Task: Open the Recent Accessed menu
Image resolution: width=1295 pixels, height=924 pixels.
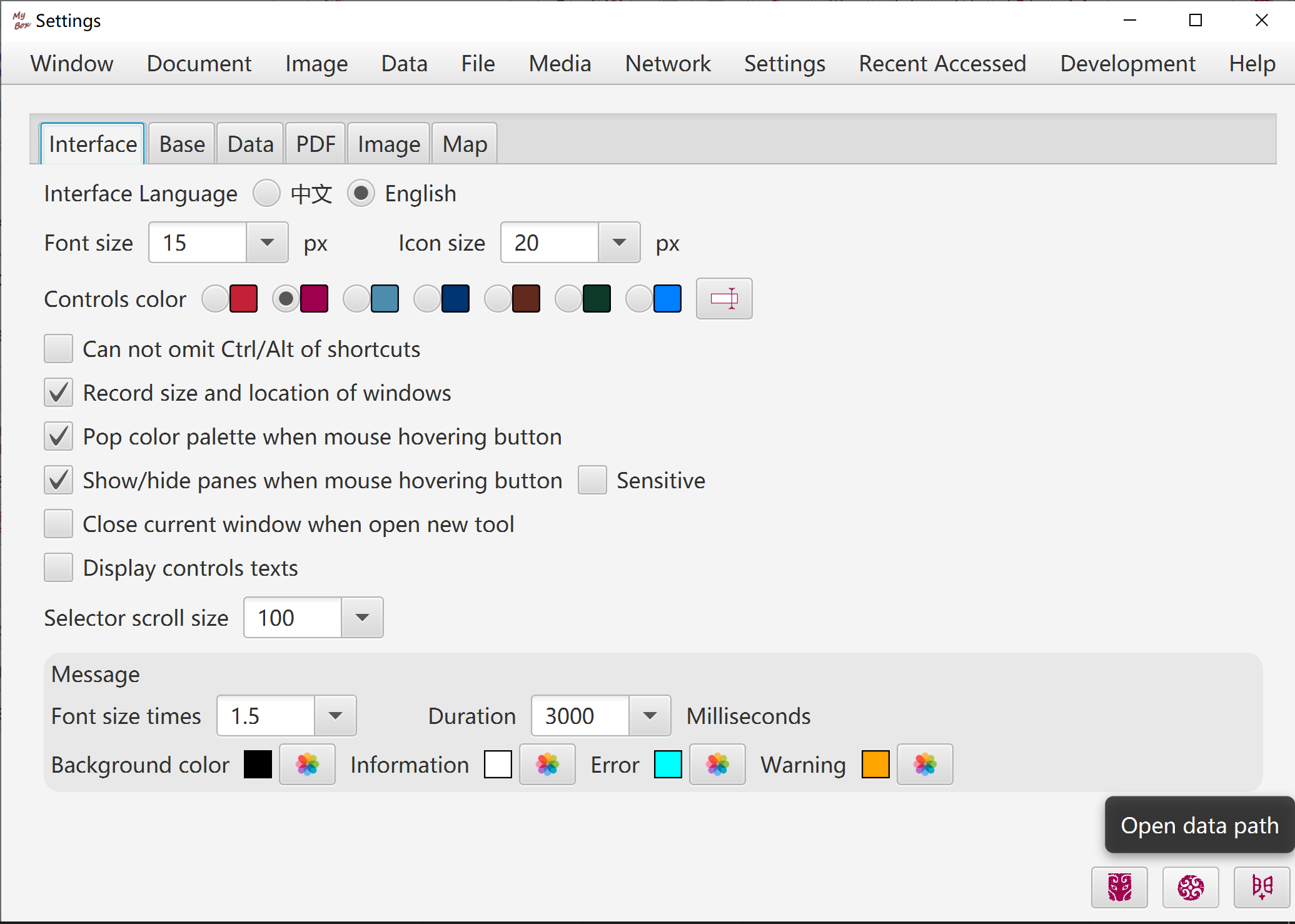Action: (x=942, y=64)
